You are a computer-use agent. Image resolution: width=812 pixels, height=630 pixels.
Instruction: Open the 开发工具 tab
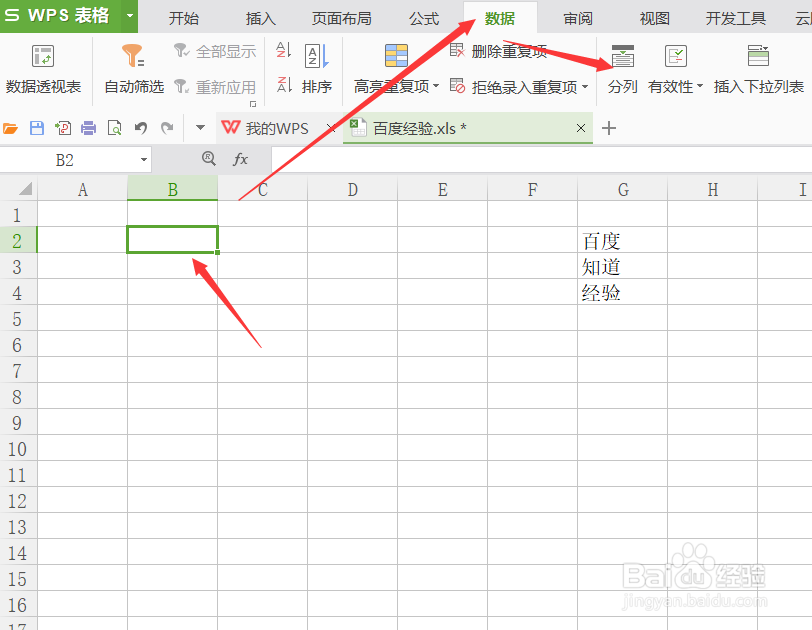point(735,19)
